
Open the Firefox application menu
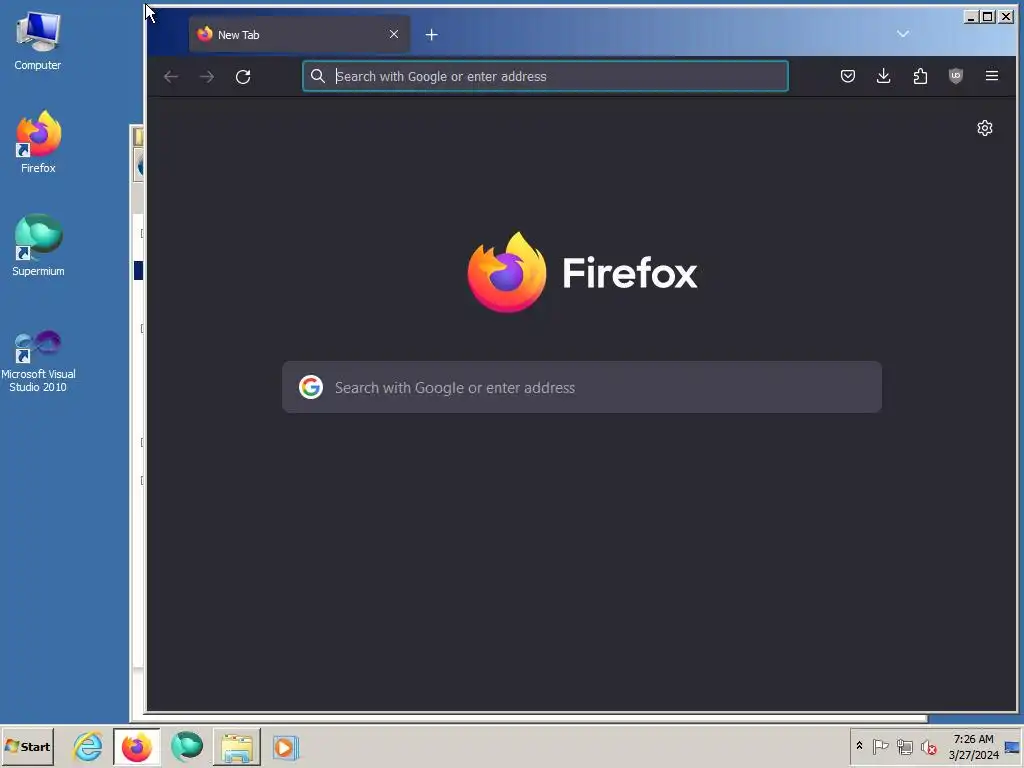pos(991,76)
